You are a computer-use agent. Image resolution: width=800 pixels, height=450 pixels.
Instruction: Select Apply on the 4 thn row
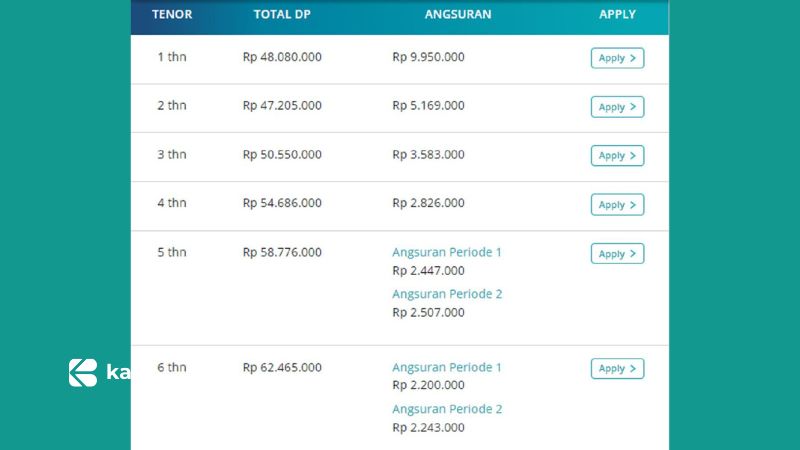(x=617, y=205)
